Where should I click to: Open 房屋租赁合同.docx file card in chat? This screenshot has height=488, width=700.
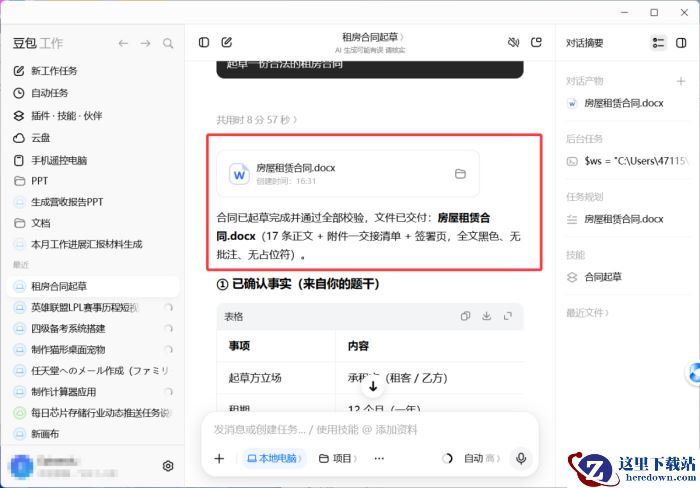(x=348, y=174)
